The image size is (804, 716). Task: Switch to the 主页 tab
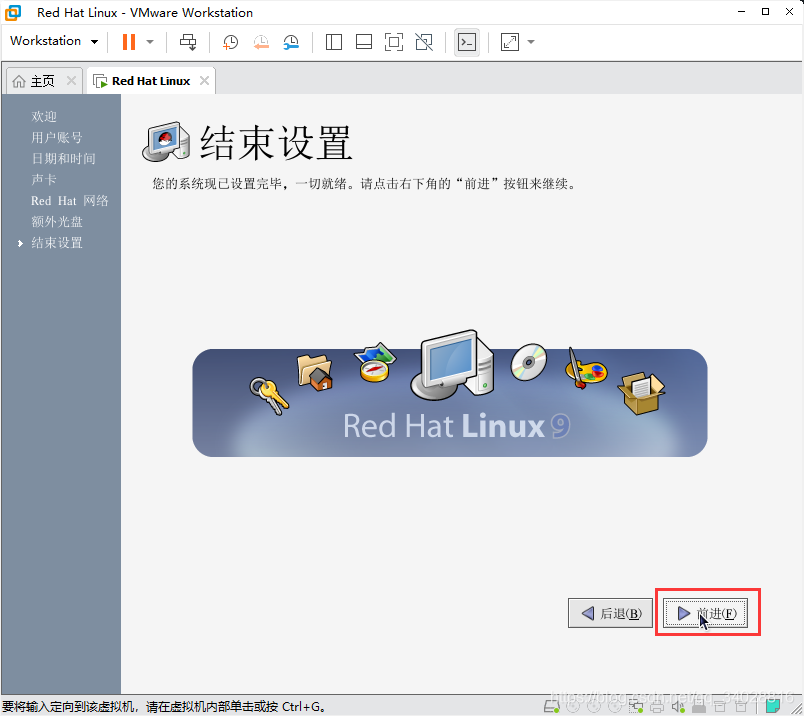pyautogui.click(x=42, y=80)
